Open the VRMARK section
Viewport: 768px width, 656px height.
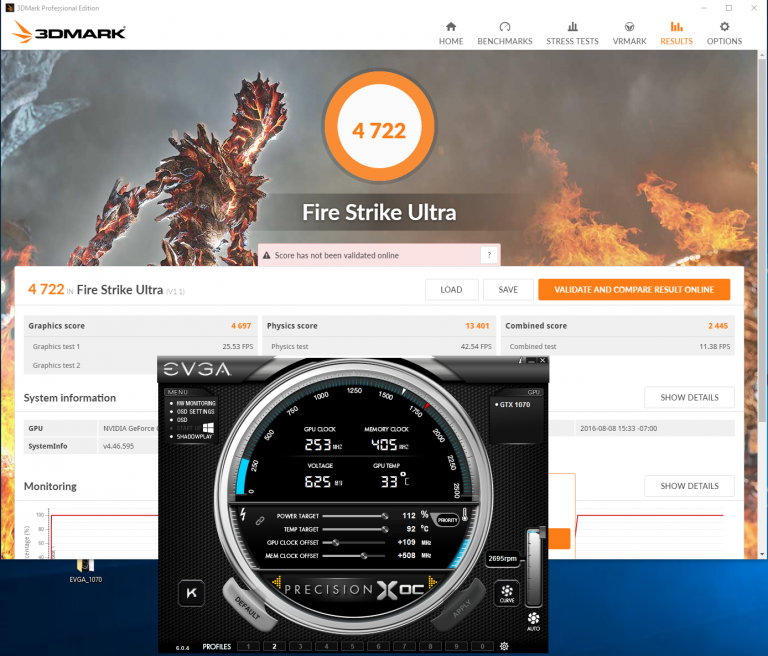629,33
